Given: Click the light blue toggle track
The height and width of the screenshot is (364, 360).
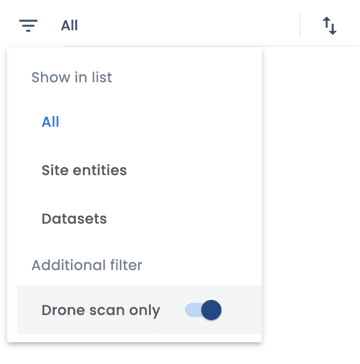Looking at the screenshot, I should coord(193,310).
